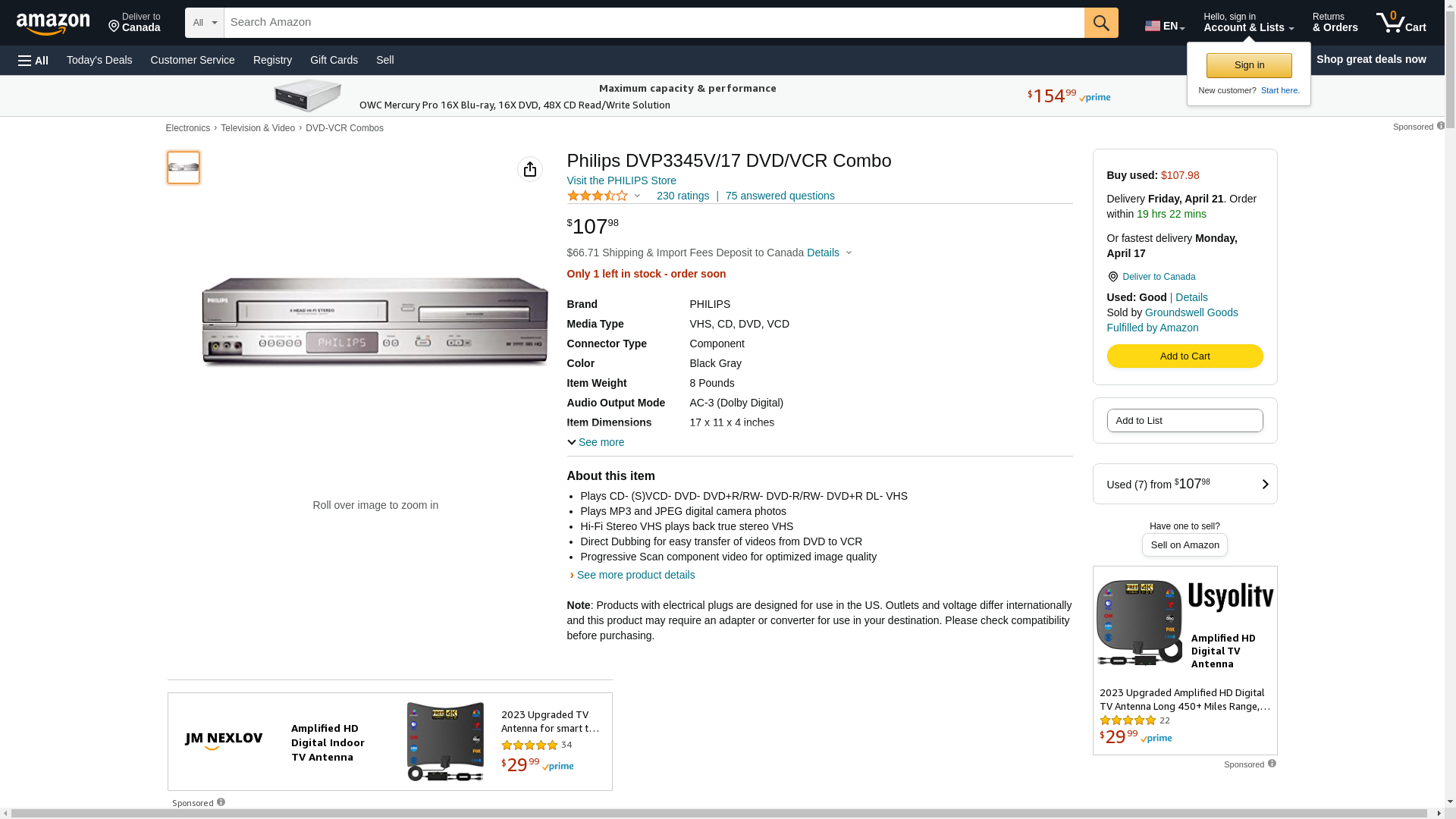Select the product image thumbnail
The height and width of the screenshot is (819, 1456).
184,168
